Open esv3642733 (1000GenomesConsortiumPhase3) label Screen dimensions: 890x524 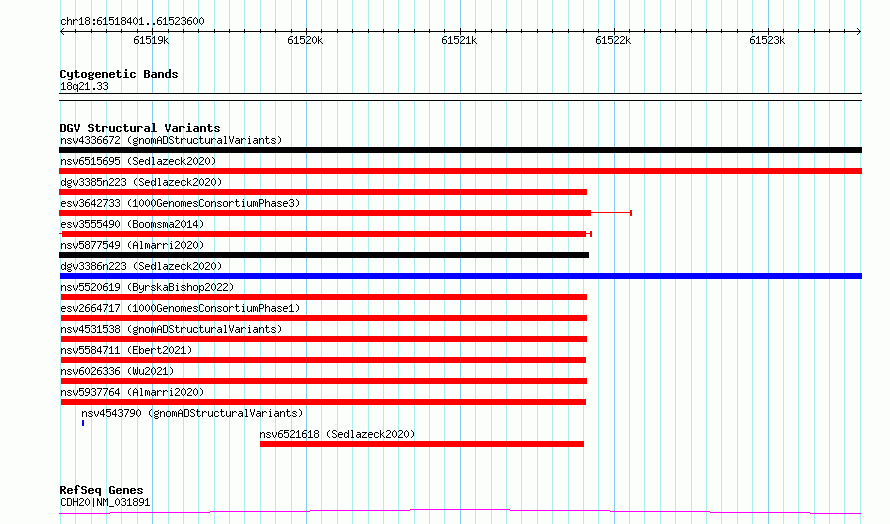[180, 203]
